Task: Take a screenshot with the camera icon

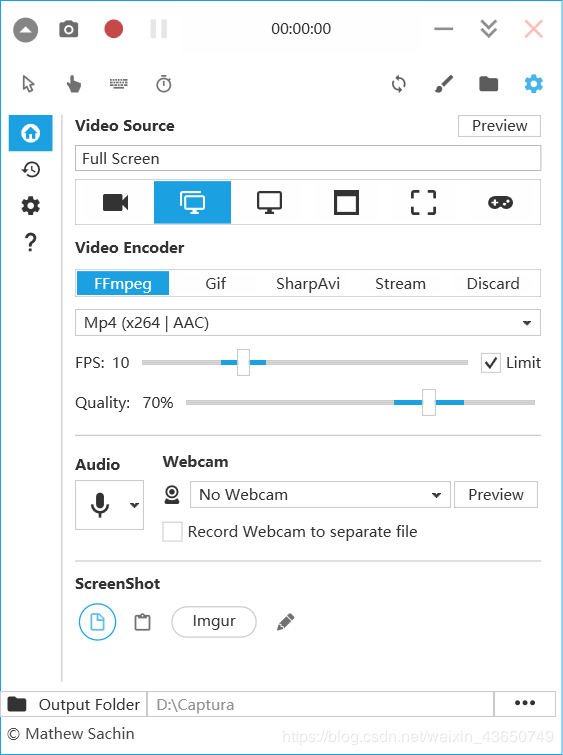Action: click(x=68, y=29)
